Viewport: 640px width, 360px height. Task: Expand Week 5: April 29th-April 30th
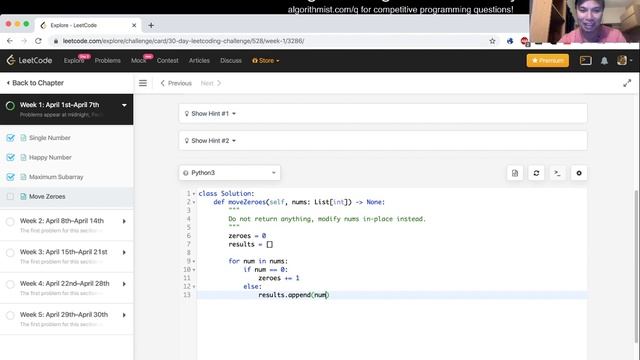124,315
